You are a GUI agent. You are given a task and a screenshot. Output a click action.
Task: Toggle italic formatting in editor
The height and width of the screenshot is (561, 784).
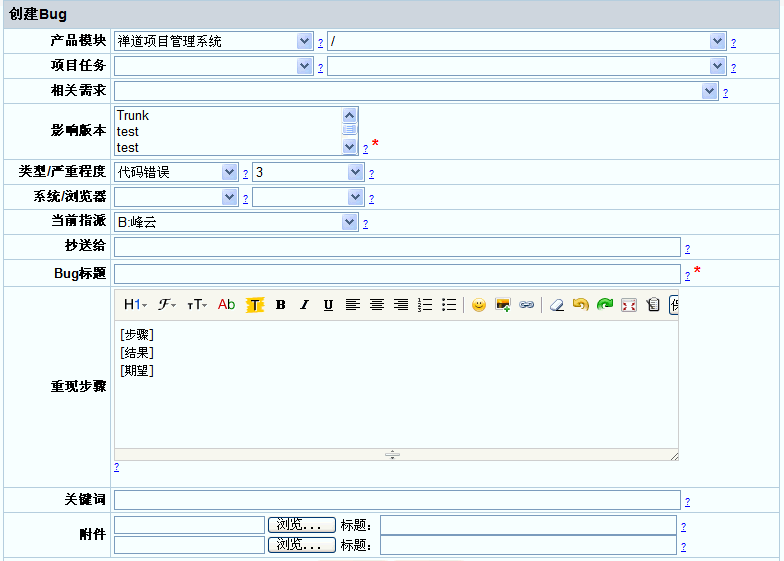[x=304, y=304]
